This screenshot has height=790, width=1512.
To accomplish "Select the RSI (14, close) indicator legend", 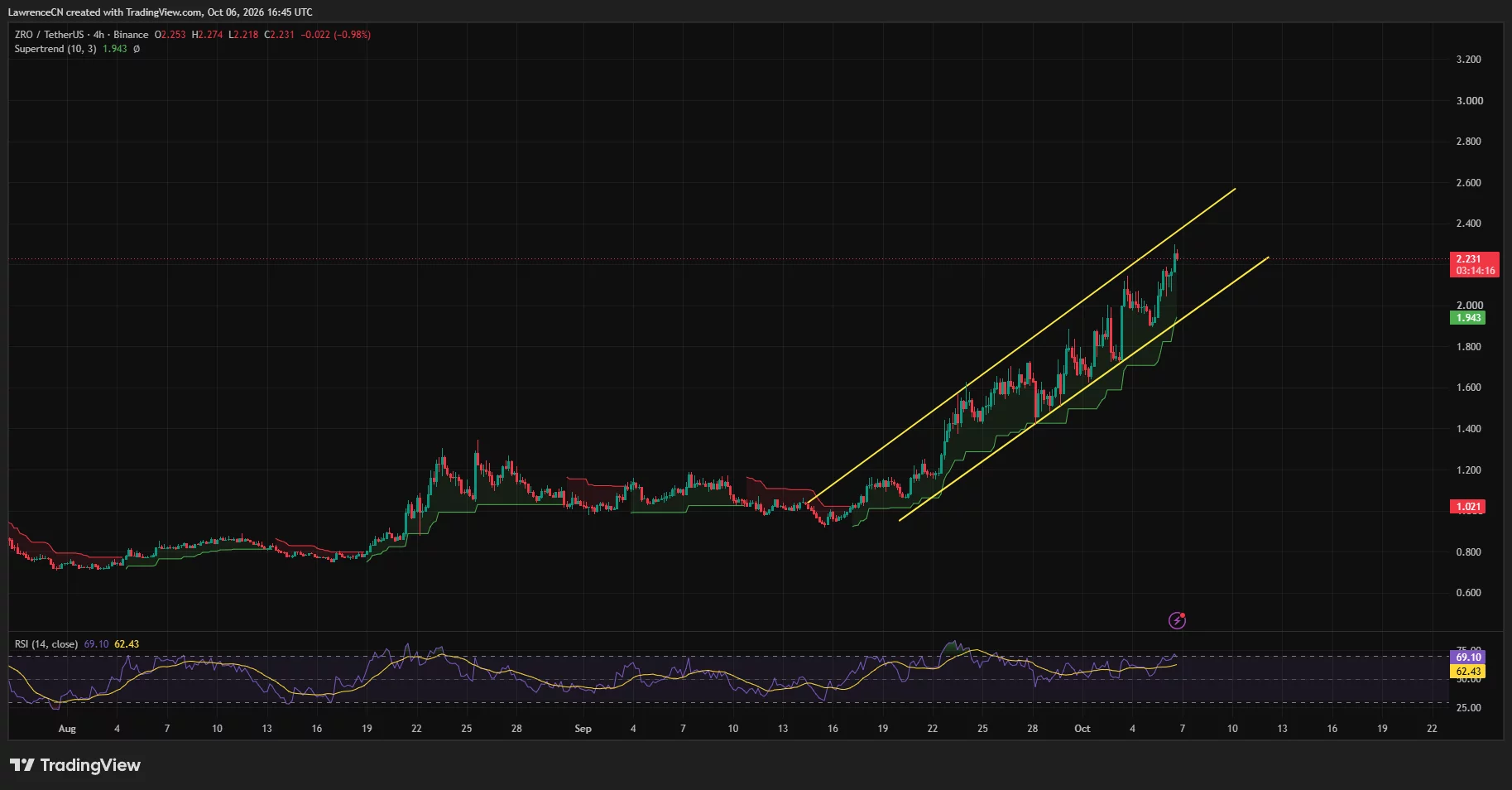I will [x=46, y=644].
